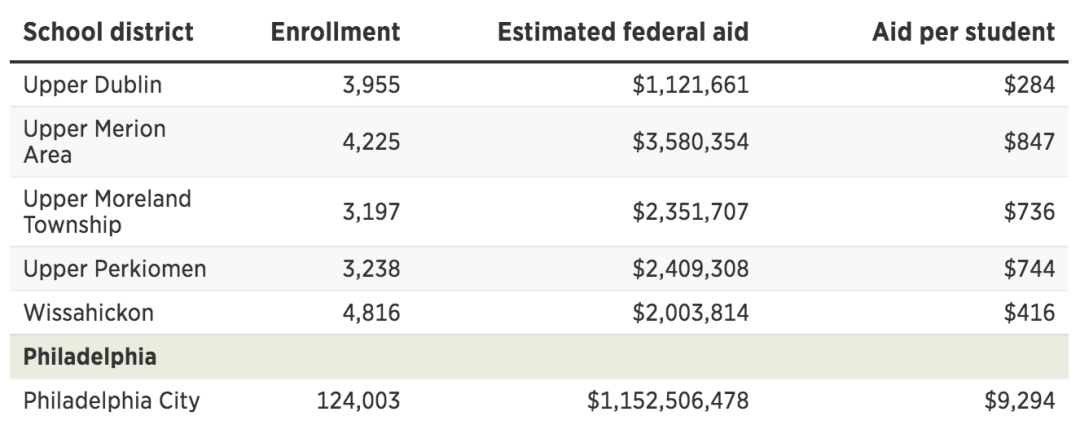Click Upper Perkiomen's $2,409,308 aid amount
Image resolution: width=1080 pixels, height=438 pixels.
(690, 269)
